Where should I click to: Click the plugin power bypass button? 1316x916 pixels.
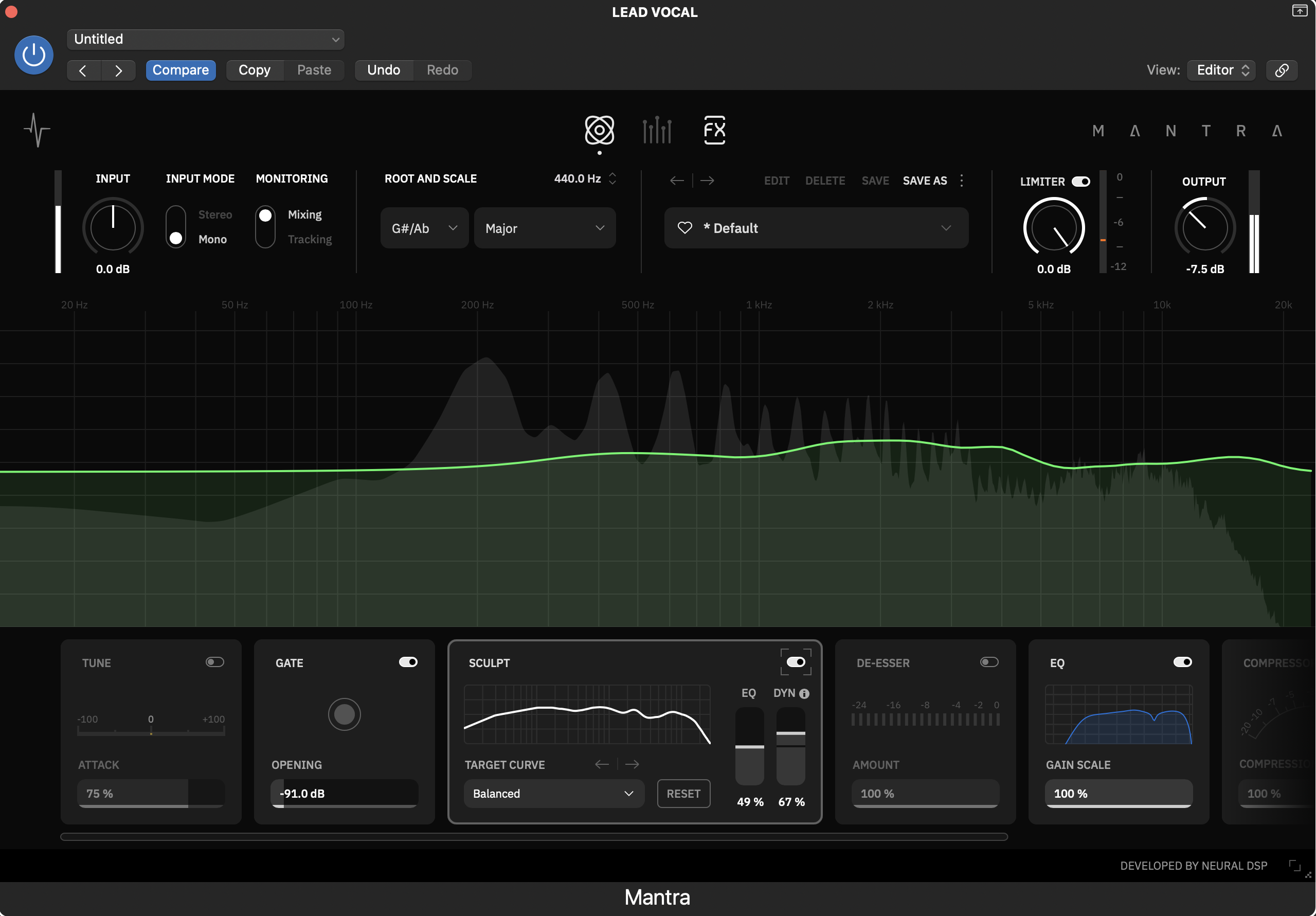(34, 55)
